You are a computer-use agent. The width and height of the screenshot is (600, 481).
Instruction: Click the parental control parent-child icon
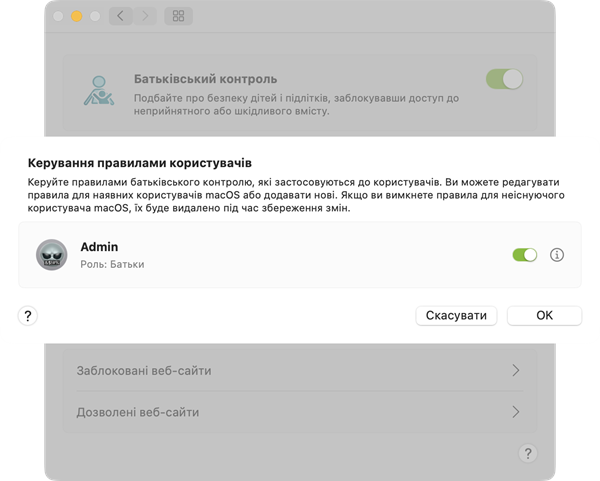click(99, 91)
